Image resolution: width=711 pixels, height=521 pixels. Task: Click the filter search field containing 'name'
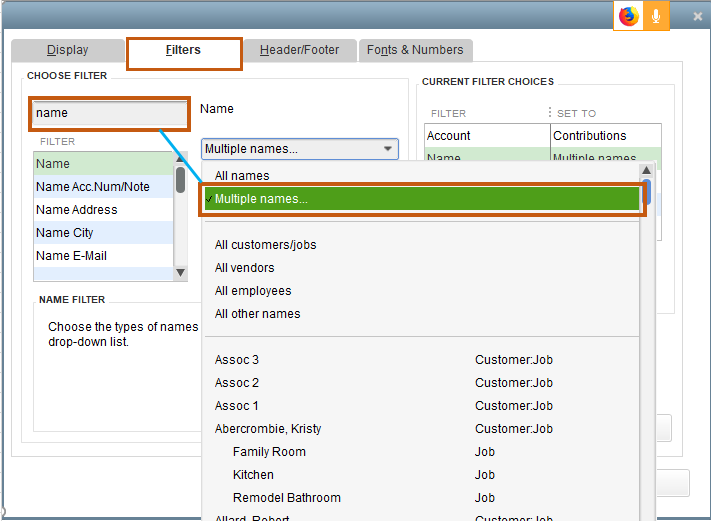[x=109, y=113]
